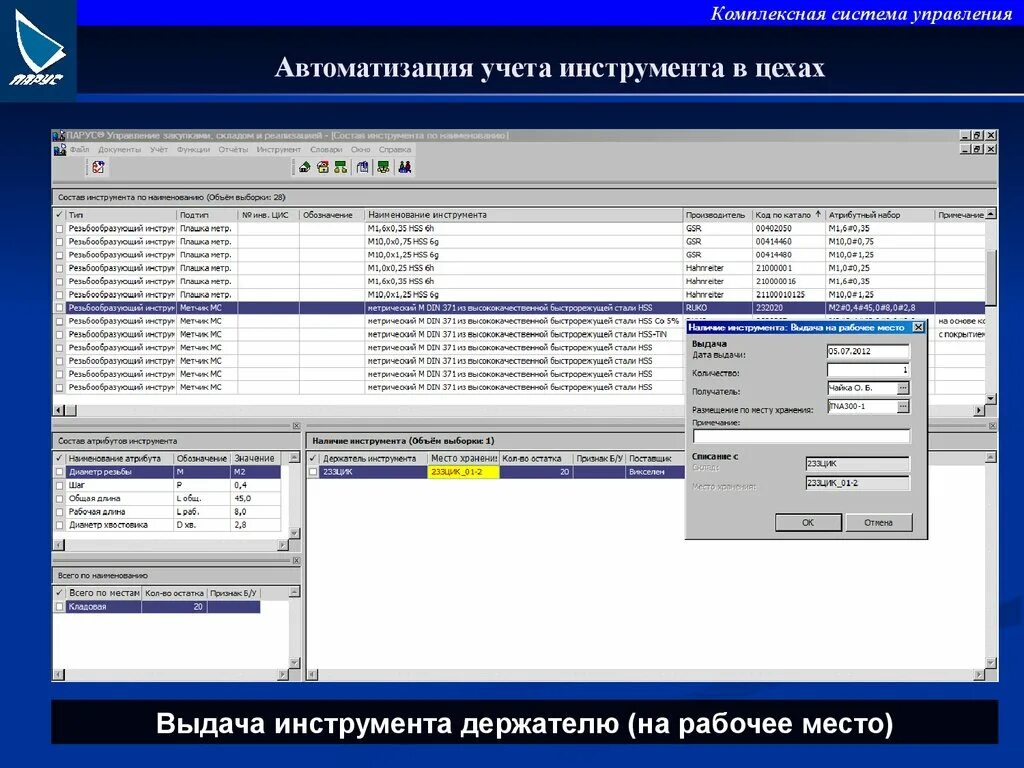Click the Дата выдачи field showing 05.07.2012
The image size is (1024, 768).
pos(868,351)
